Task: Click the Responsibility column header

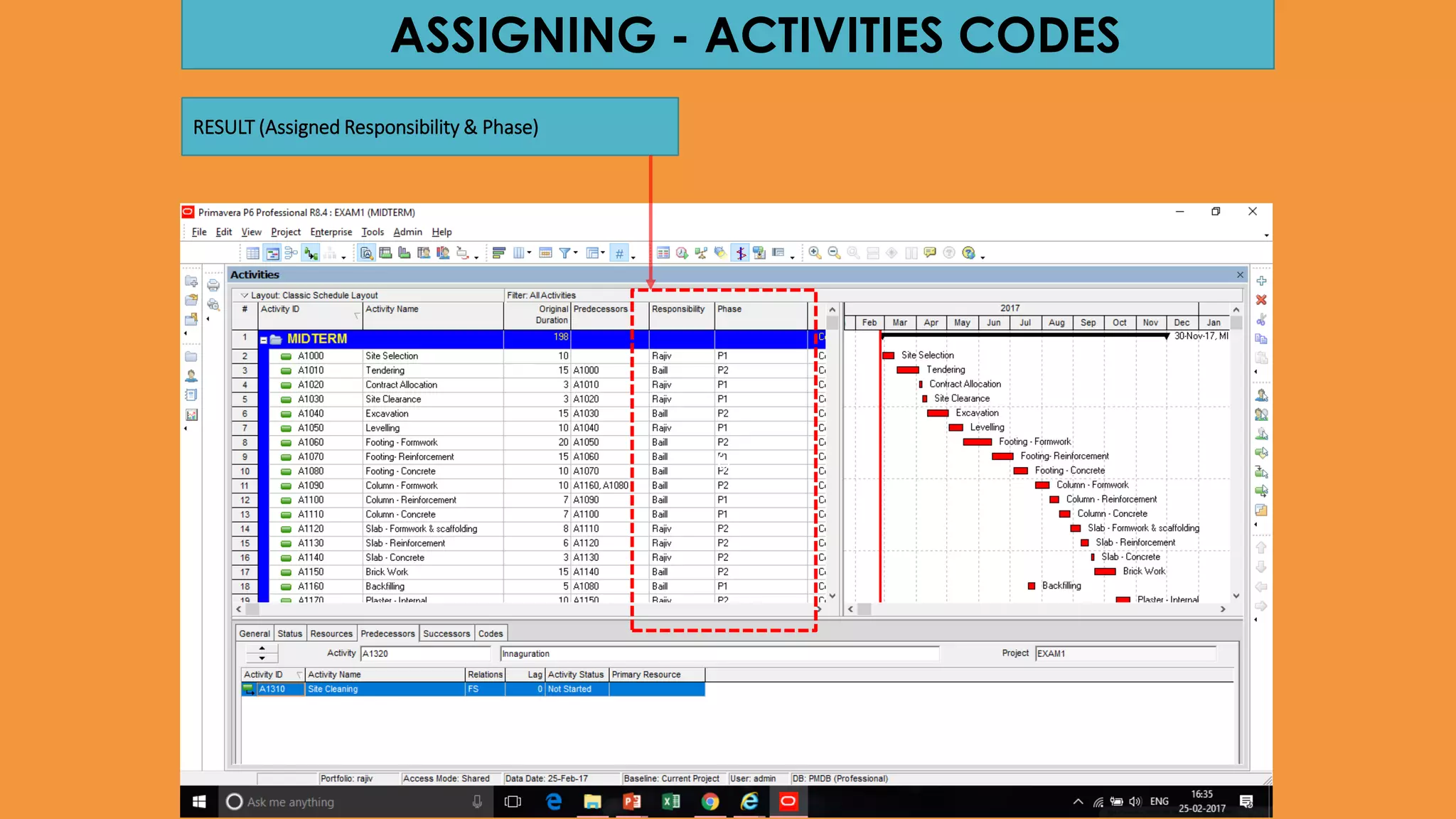Action: click(678, 309)
